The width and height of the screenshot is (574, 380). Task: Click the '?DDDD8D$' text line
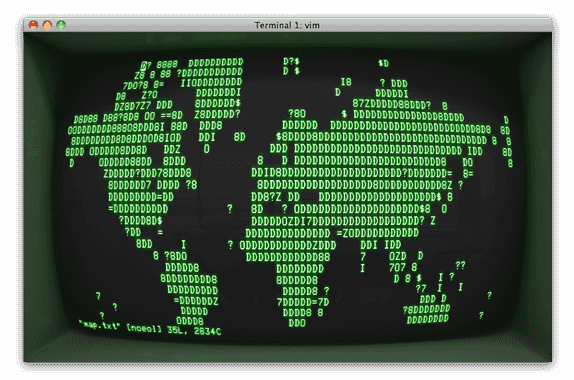click(141, 220)
